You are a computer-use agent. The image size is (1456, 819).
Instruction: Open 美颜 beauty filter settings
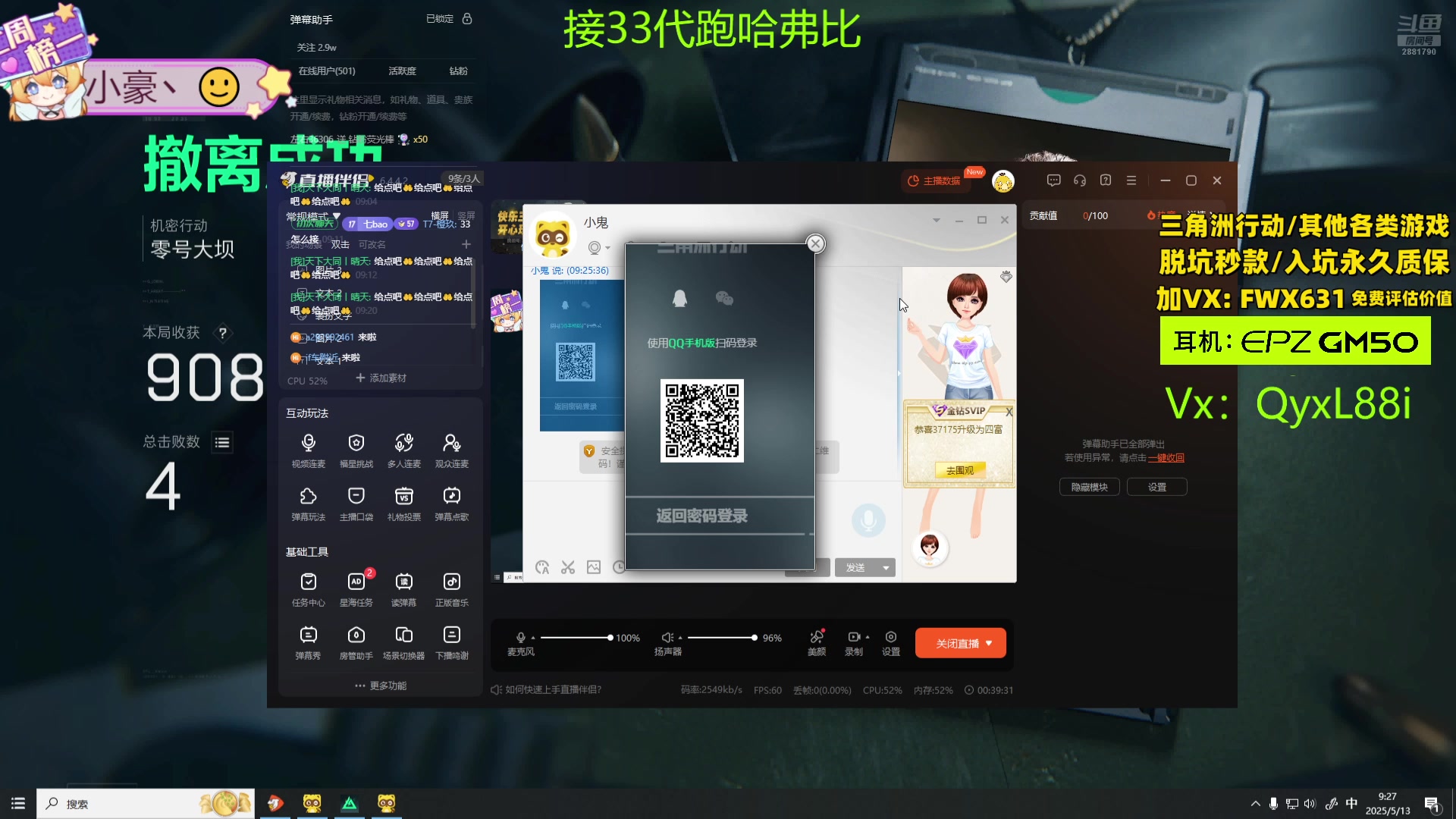[x=817, y=642]
